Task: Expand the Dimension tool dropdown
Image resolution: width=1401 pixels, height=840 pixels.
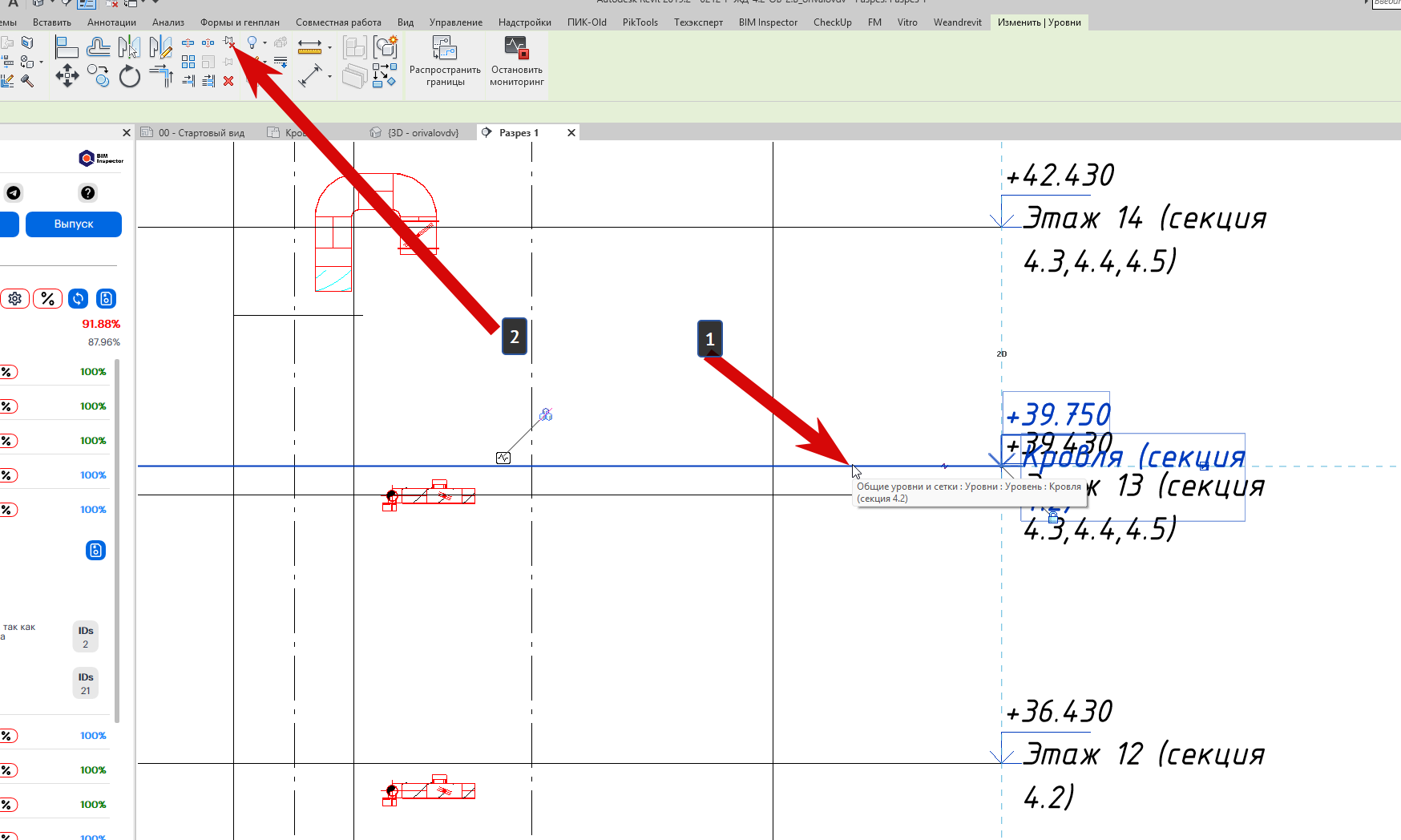Action: point(329,77)
